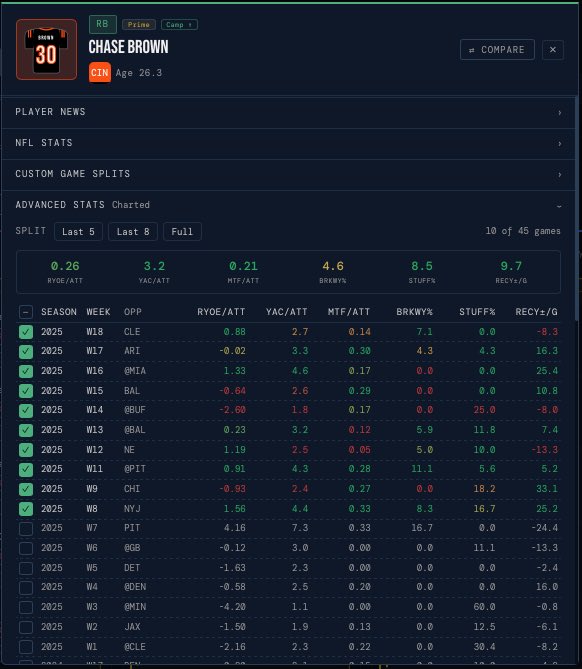
Task: Check the W7 PIT game row
Action: pyautogui.click(x=26, y=528)
